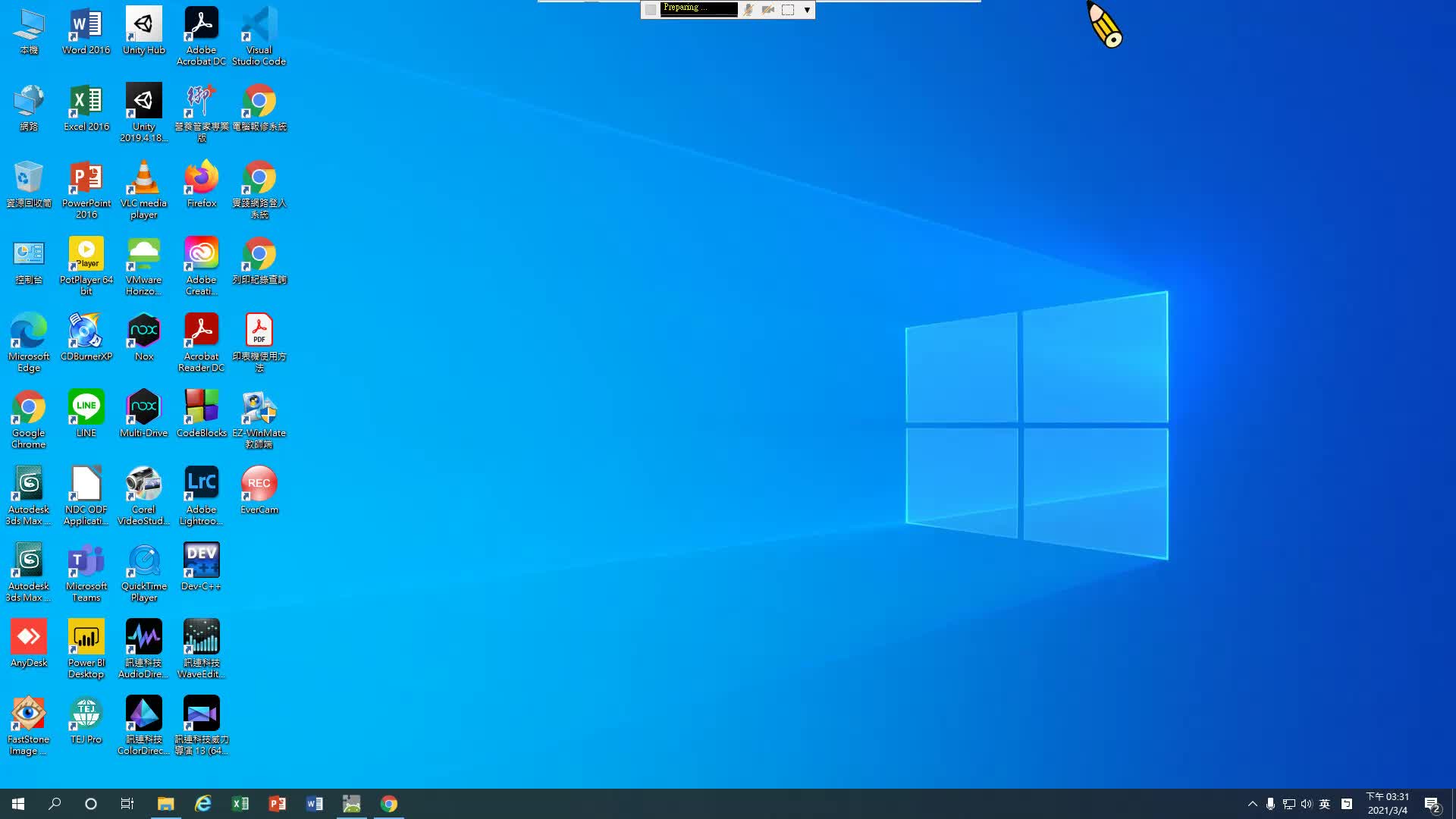Select the Nox Multi-Drive icon
Viewport: 1456px width, 819px height.
pyautogui.click(x=143, y=414)
